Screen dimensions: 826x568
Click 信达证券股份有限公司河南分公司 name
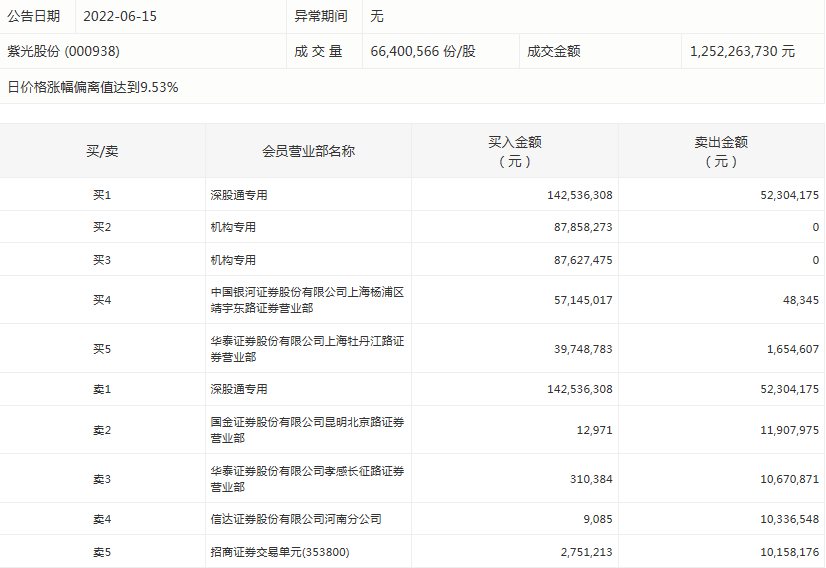[296, 519]
